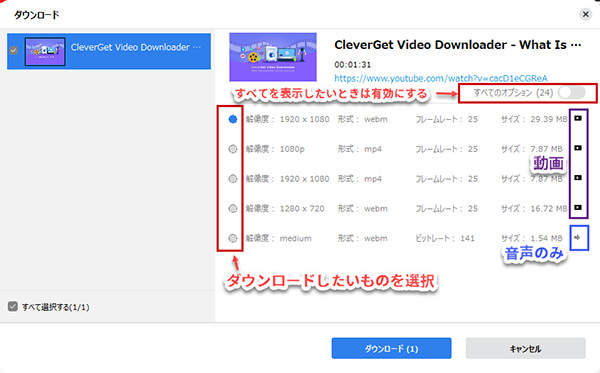Image resolution: width=600 pixels, height=373 pixels.
Task: Click video icon on 1280x720 webm row
Action: click(x=578, y=207)
